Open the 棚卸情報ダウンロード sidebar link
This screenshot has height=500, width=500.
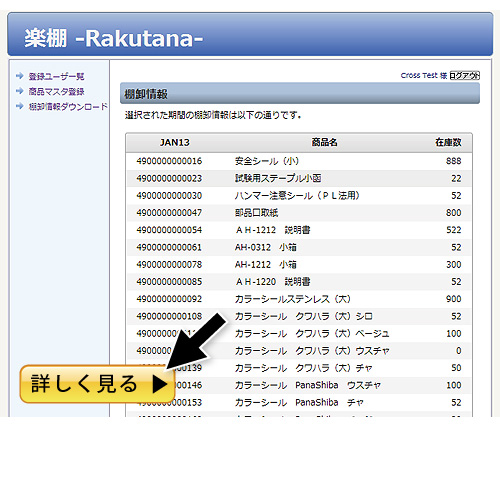click(68, 106)
